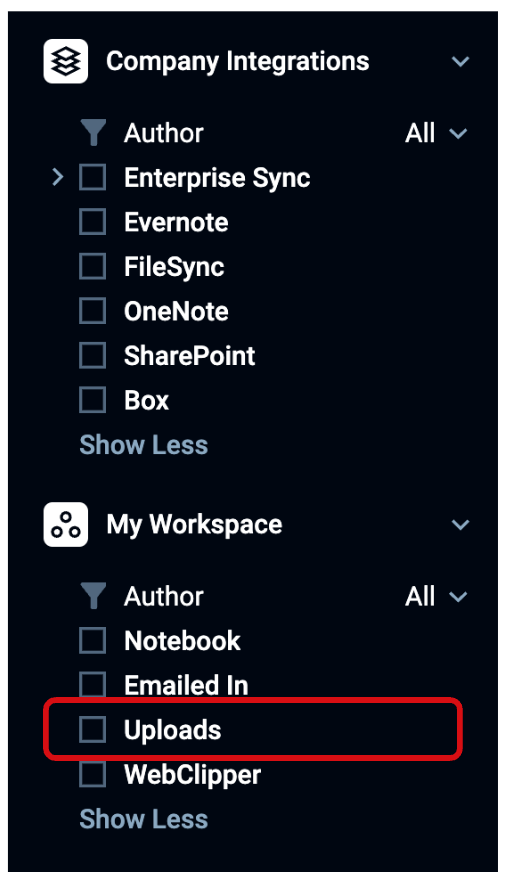Select the Notebook label in My Workspace

pos(182,641)
